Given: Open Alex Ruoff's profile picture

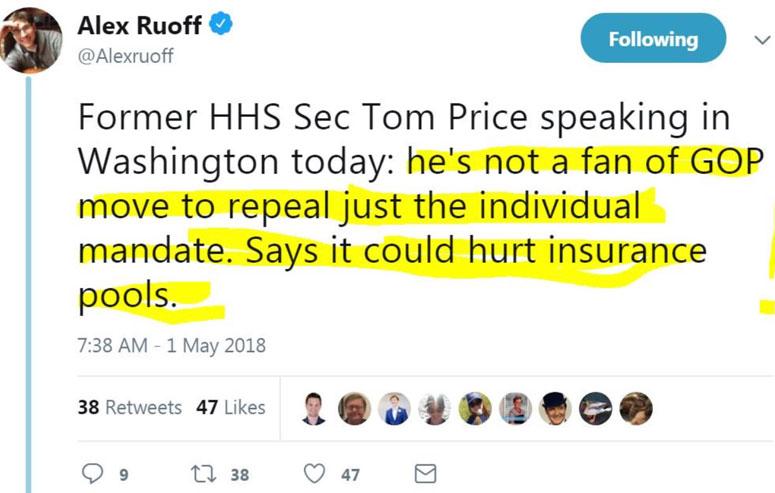Looking at the screenshot, I should 30,41.
